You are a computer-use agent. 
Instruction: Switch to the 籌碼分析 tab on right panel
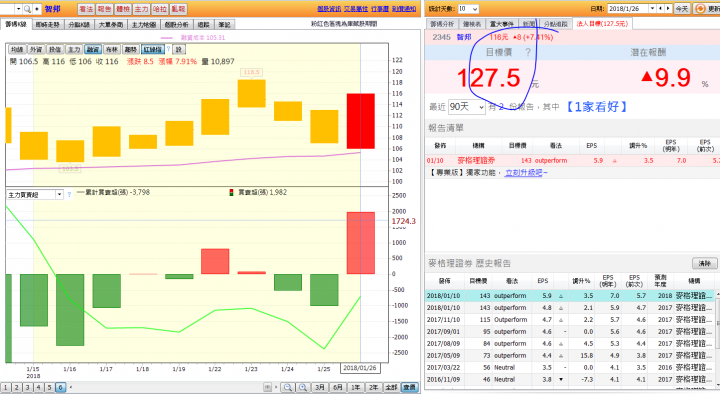click(442, 24)
